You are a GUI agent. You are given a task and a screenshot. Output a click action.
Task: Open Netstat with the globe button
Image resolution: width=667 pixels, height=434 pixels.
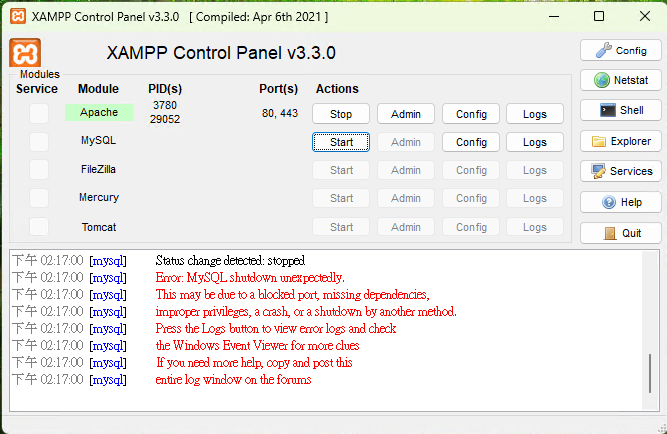point(621,80)
